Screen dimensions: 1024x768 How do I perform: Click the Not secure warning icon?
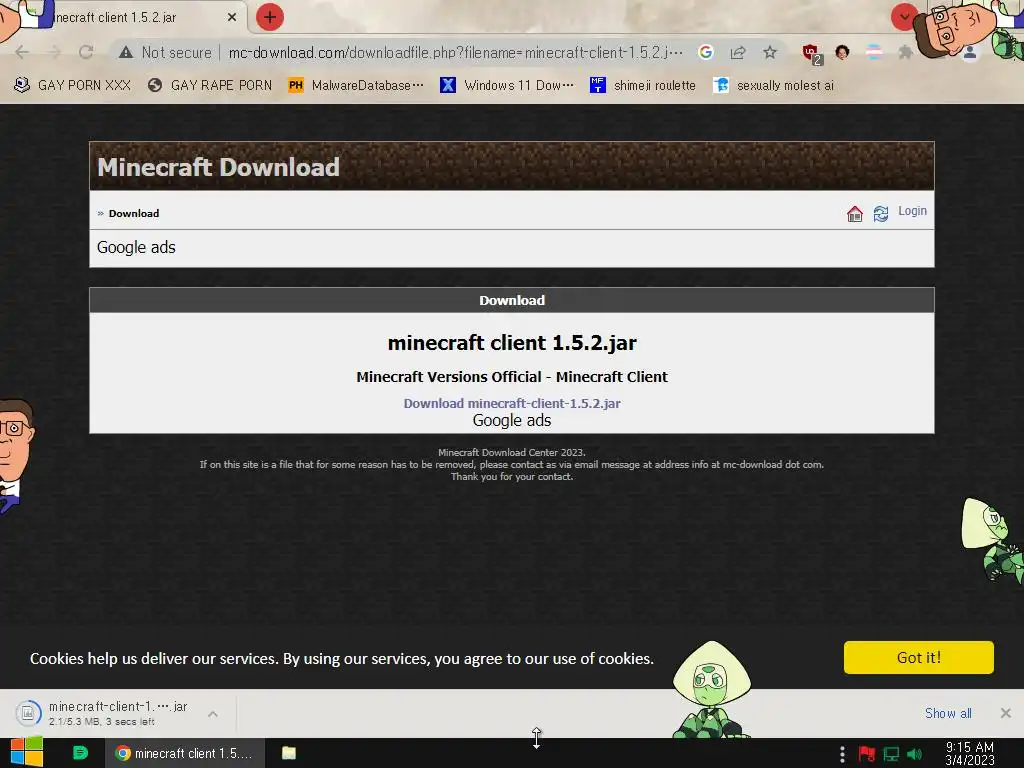[126, 52]
